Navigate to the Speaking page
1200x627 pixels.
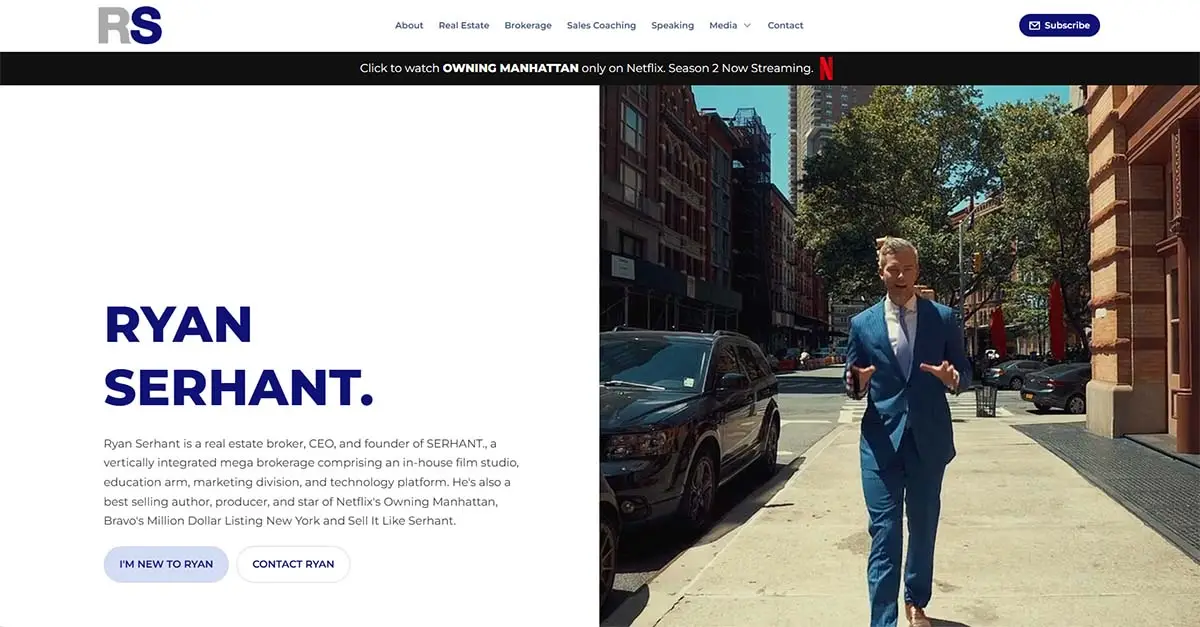click(x=672, y=26)
